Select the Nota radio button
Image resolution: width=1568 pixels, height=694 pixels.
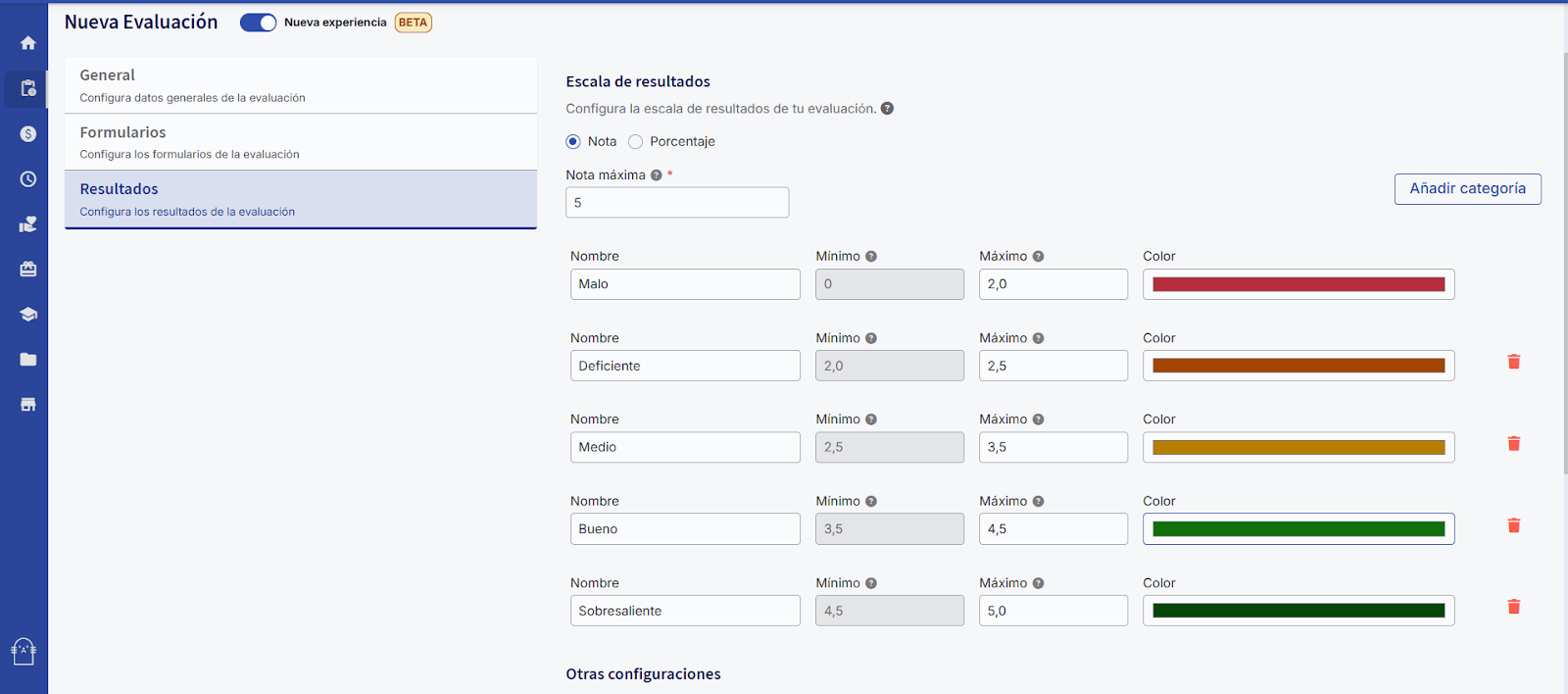click(573, 142)
